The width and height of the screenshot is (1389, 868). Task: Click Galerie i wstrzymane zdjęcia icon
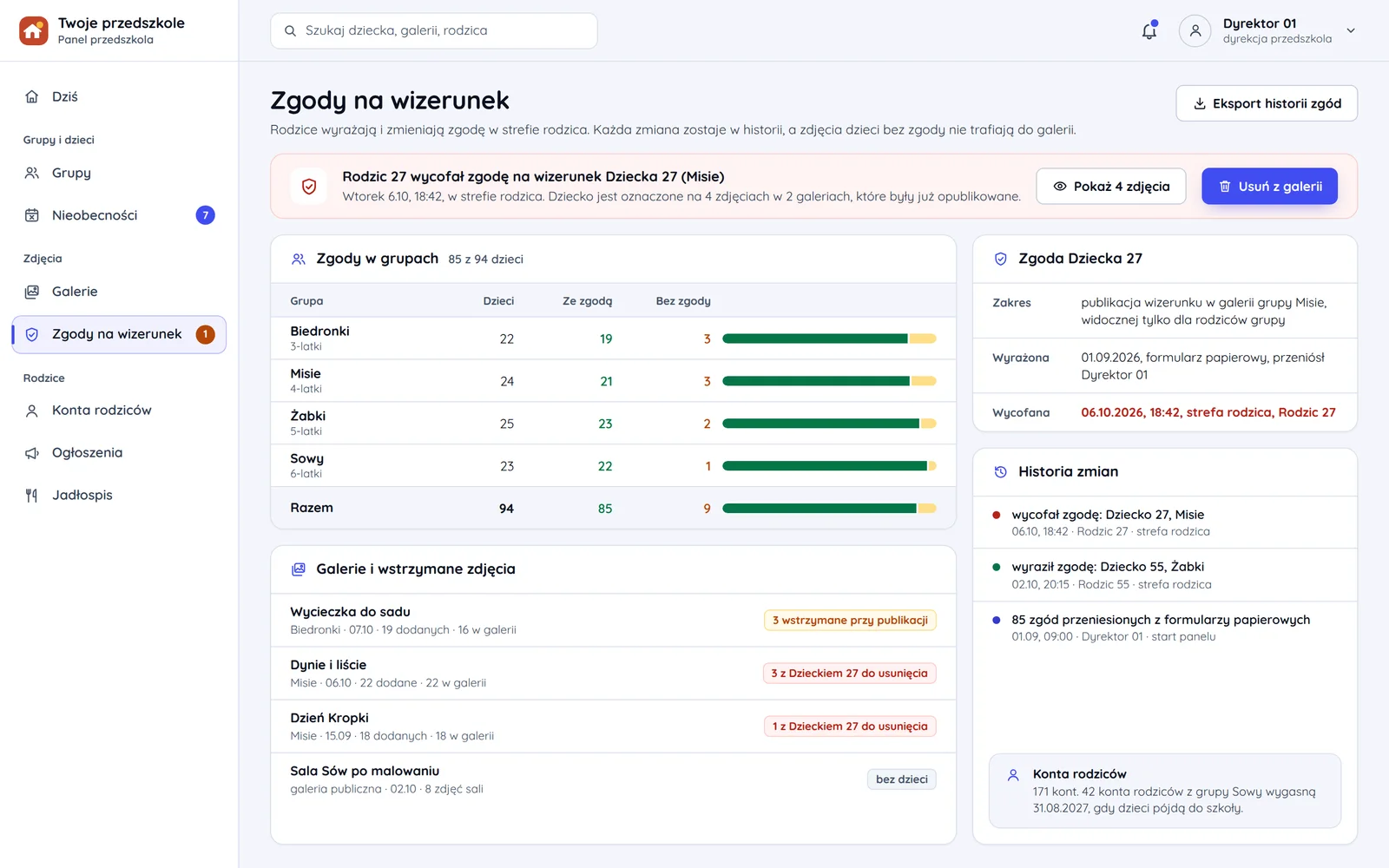point(299,569)
